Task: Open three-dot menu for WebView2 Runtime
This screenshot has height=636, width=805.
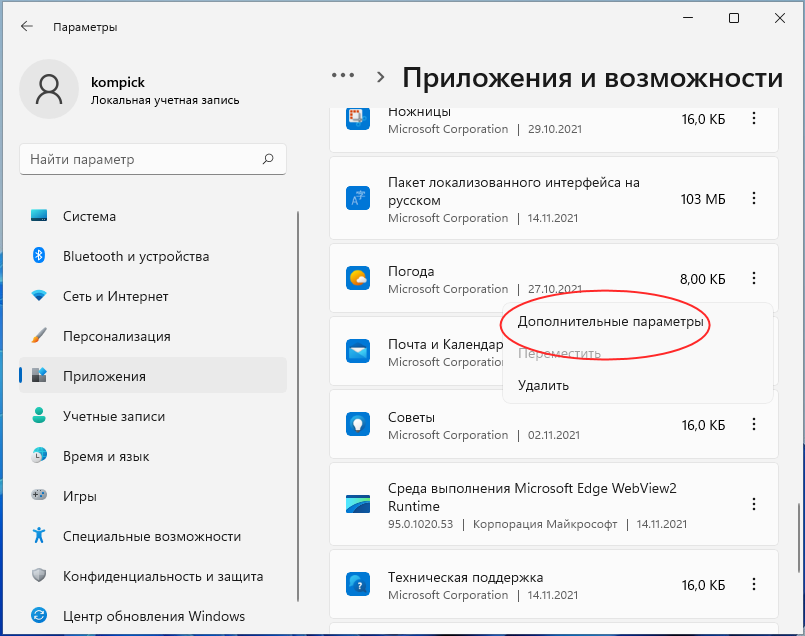Action: [754, 504]
